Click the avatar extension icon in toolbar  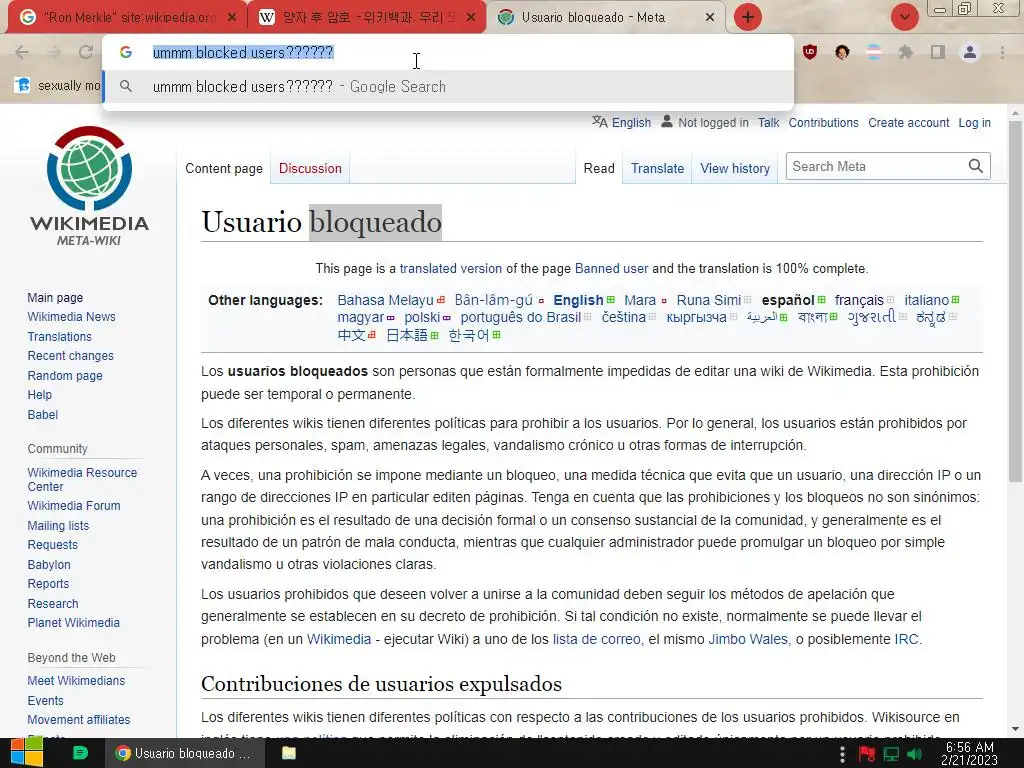pos(842,52)
